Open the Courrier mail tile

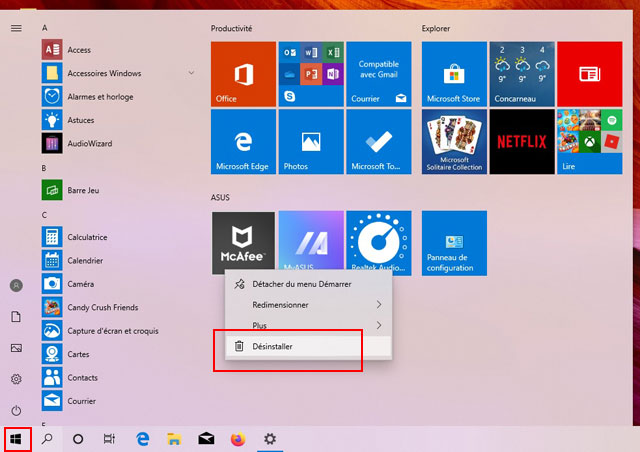[379, 74]
